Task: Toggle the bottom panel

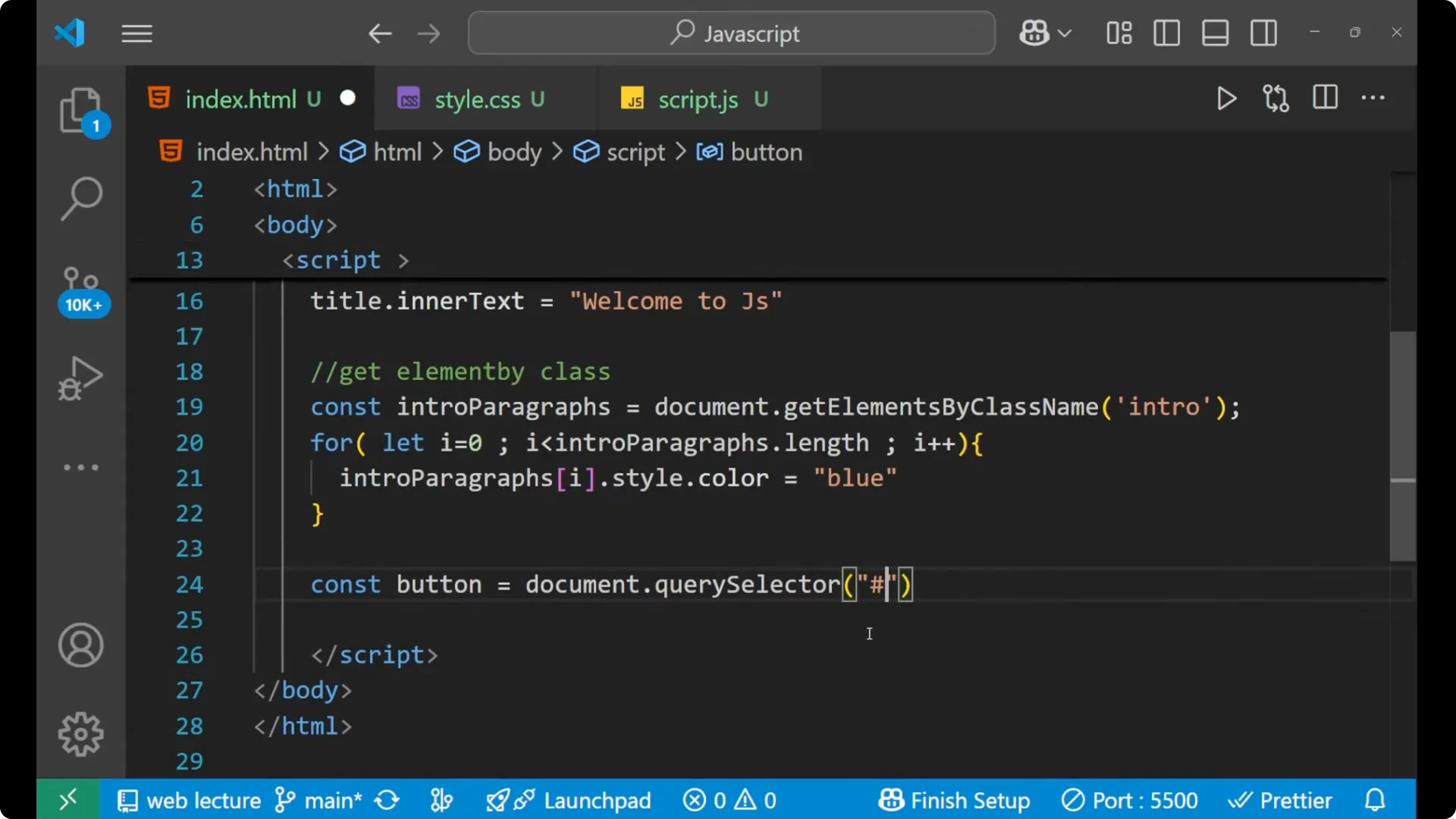Action: (x=1215, y=33)
